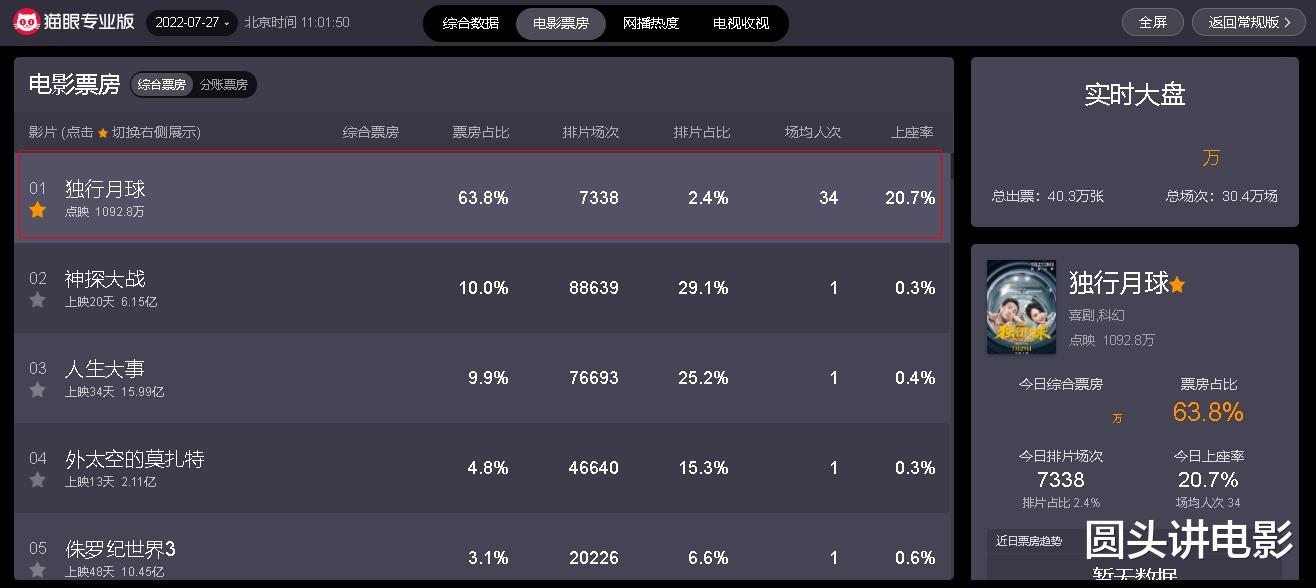
Task: Star the movie 外太空的莫扎特
Action: point(38,480)
